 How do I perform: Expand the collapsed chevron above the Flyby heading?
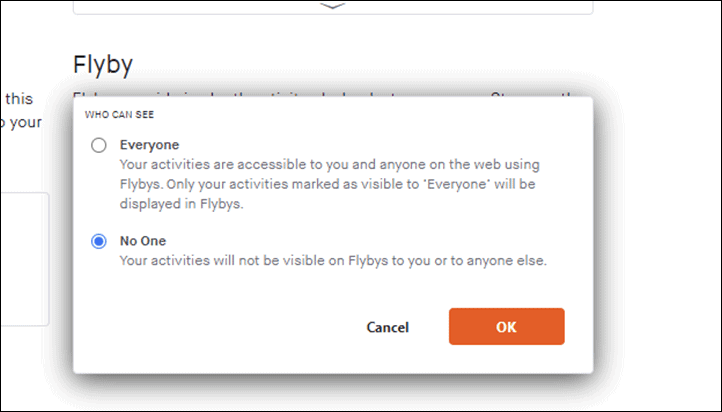[x=332, y=6]
